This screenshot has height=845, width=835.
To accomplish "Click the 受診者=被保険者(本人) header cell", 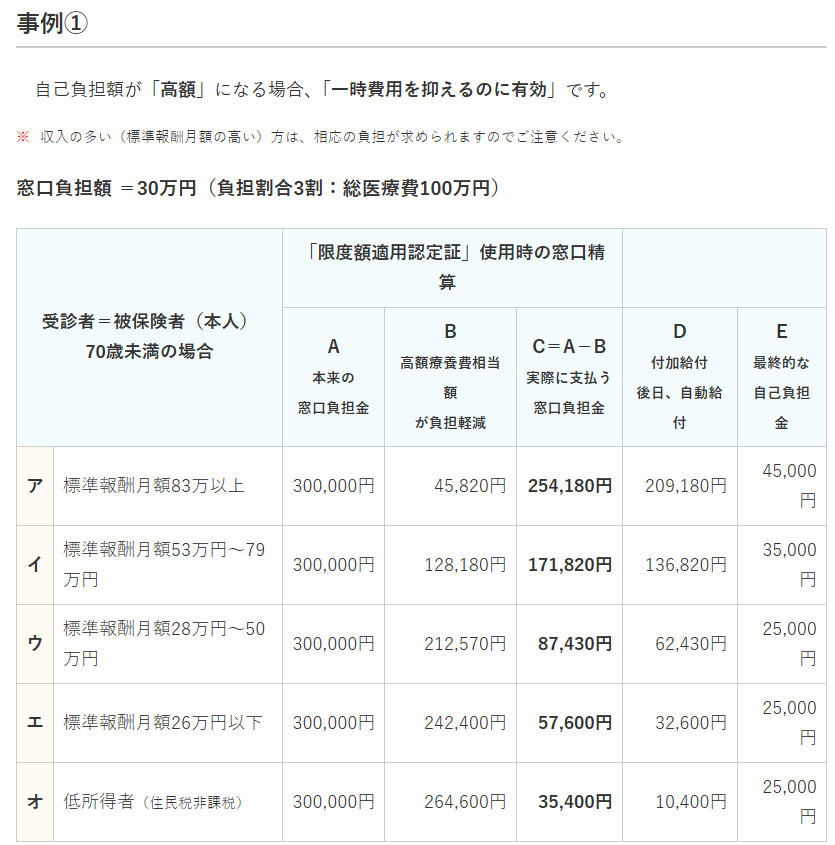I will click(149, 336).
